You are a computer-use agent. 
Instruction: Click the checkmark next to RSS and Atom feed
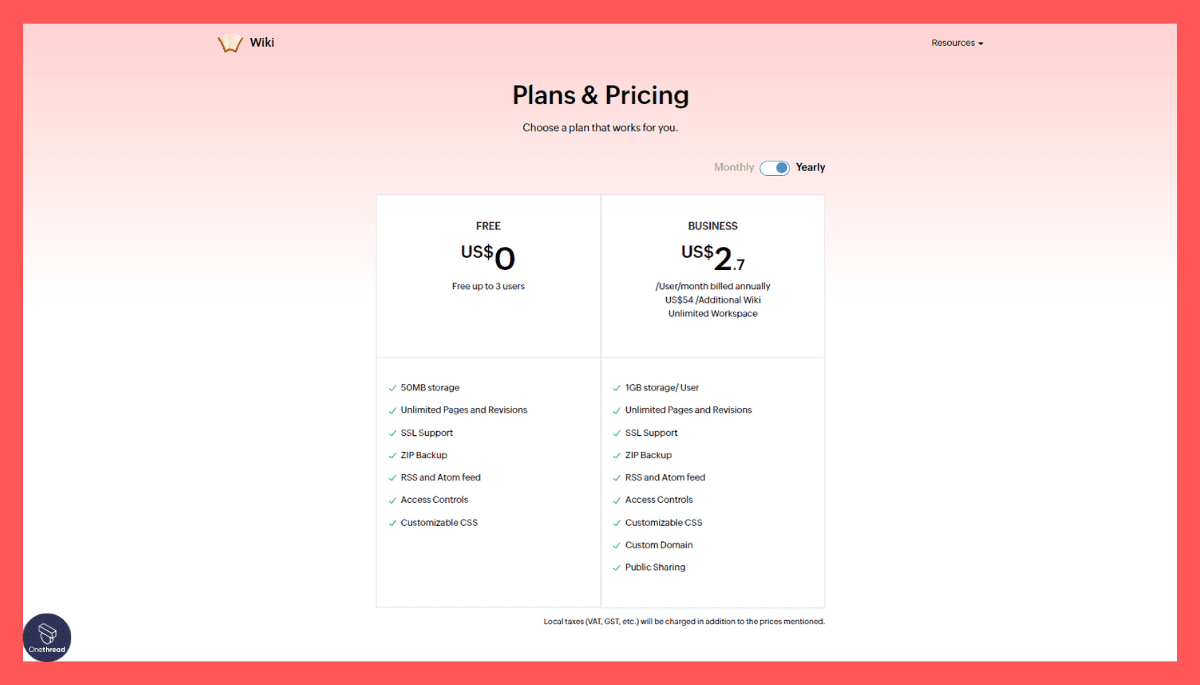pyautogui.click(x=390, y=477)
